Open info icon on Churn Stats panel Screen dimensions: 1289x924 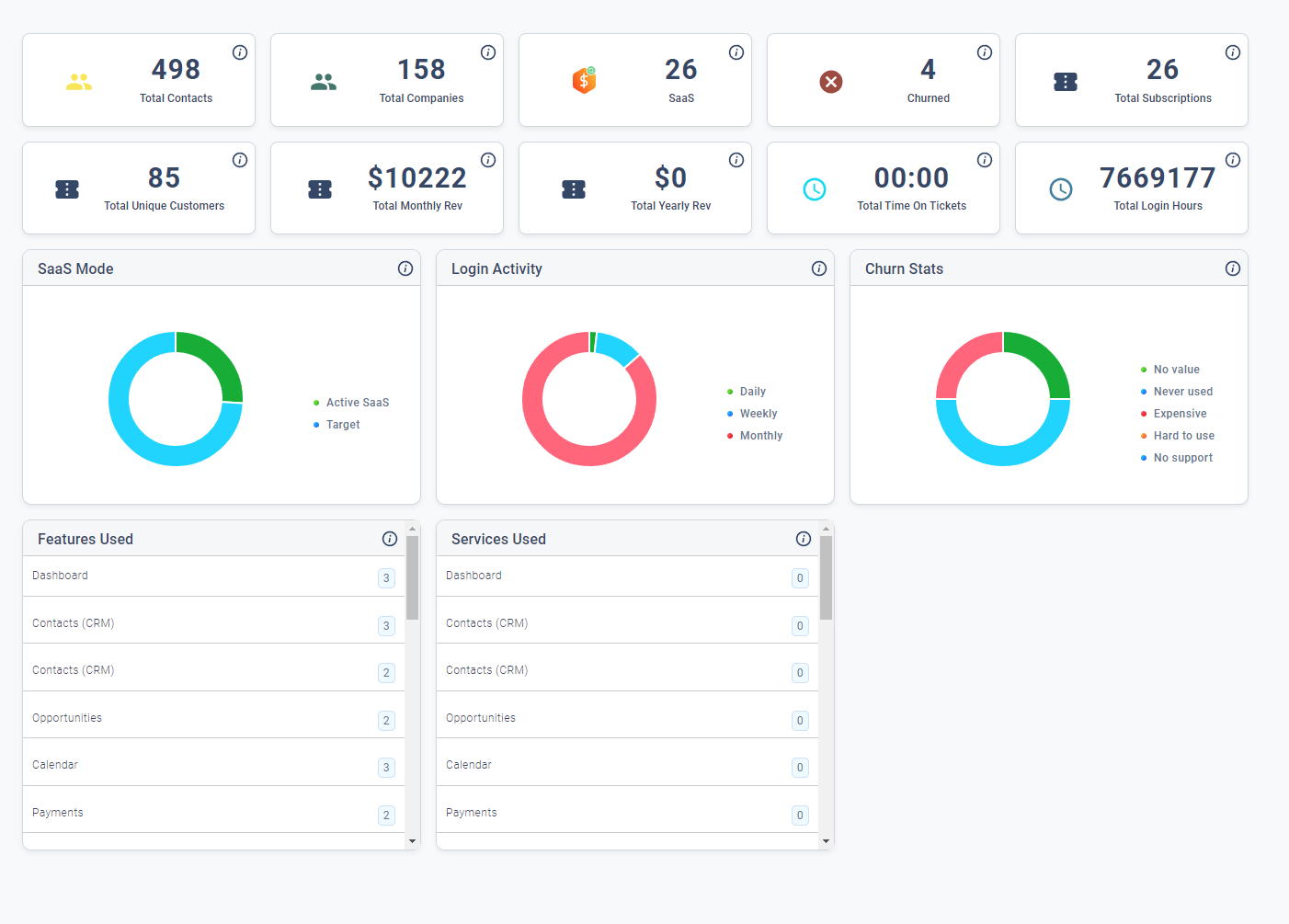1233,268
